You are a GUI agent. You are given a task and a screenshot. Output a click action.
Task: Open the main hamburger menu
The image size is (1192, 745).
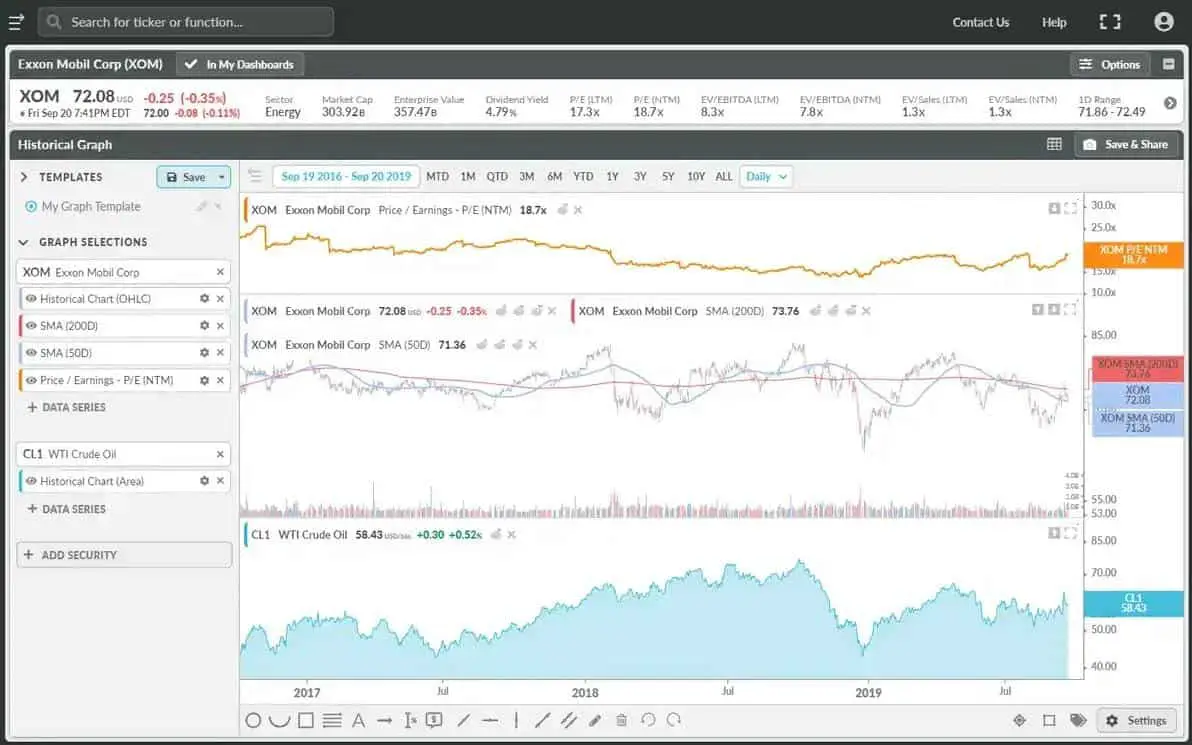[16, 22]
